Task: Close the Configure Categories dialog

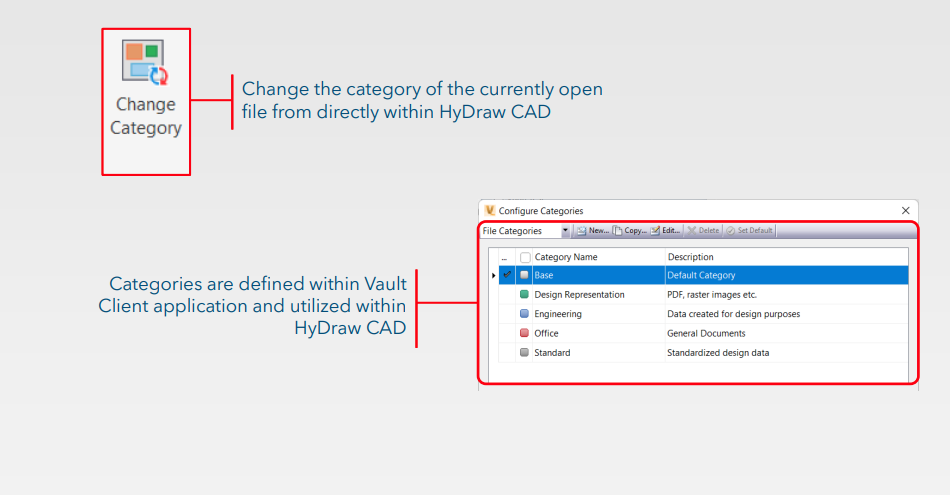Action: [x=906, y=211]
